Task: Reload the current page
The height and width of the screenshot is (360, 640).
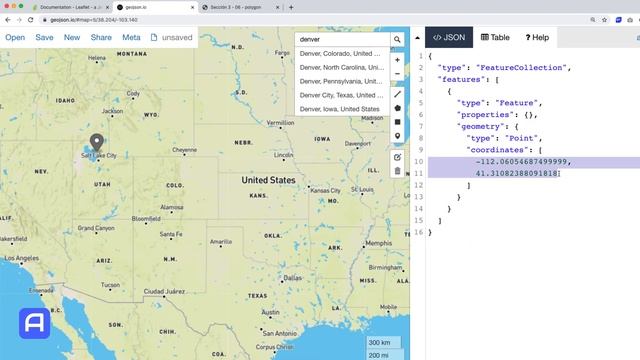Action: (31, 20)
